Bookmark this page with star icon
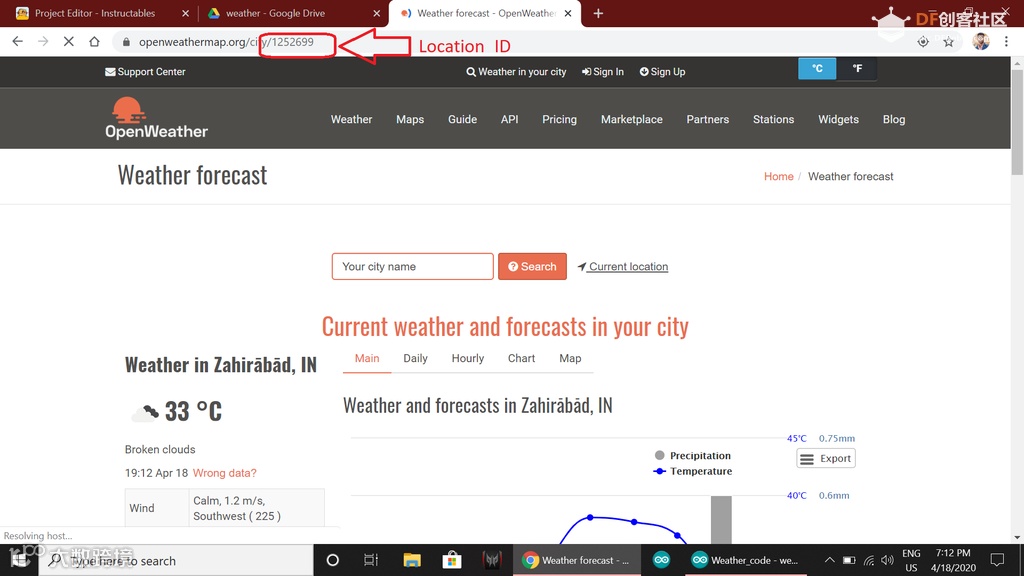 (948, 42)
